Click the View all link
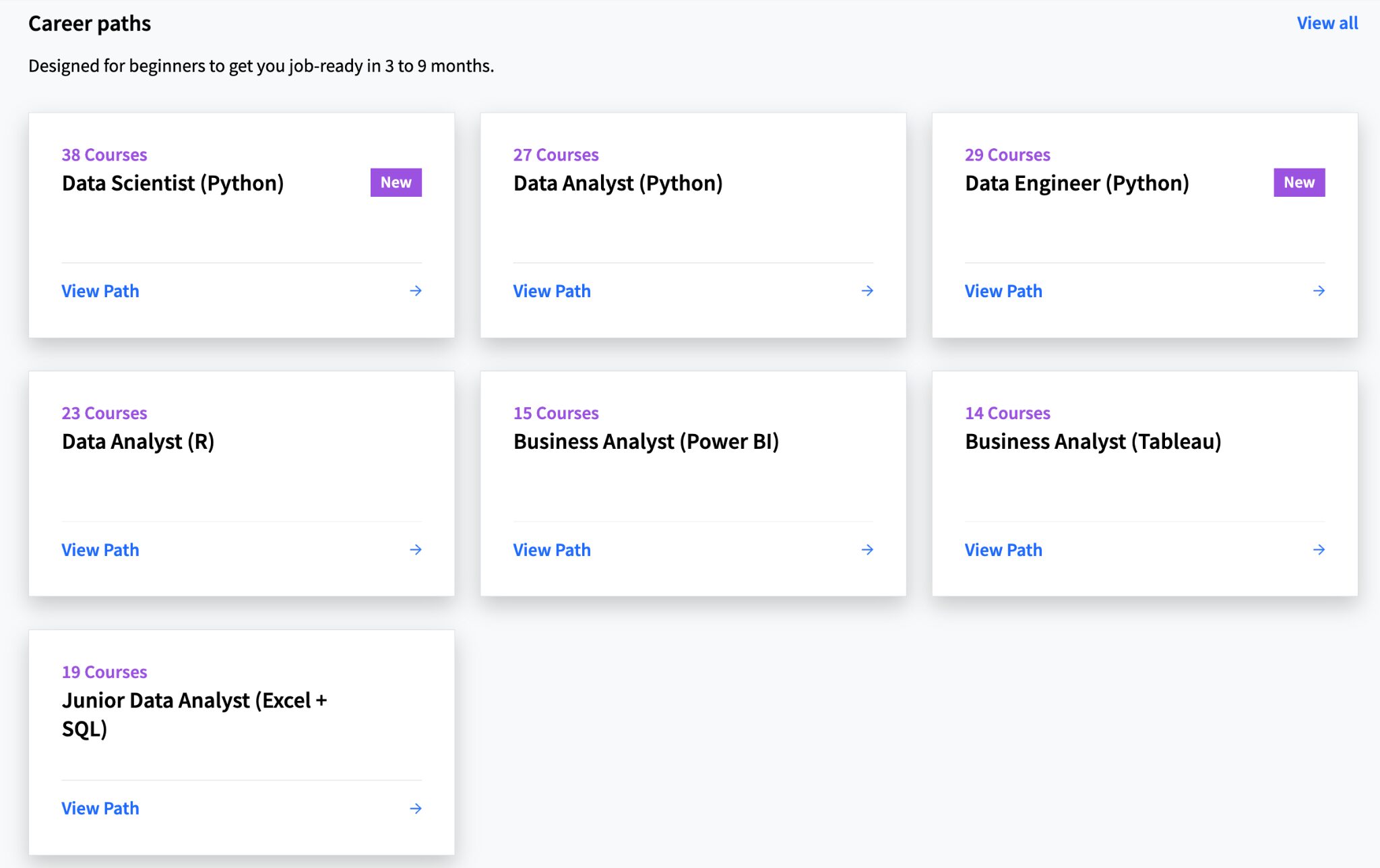Image resolution: width=1380 pixels, height=868 pixels. point(1327,22)
